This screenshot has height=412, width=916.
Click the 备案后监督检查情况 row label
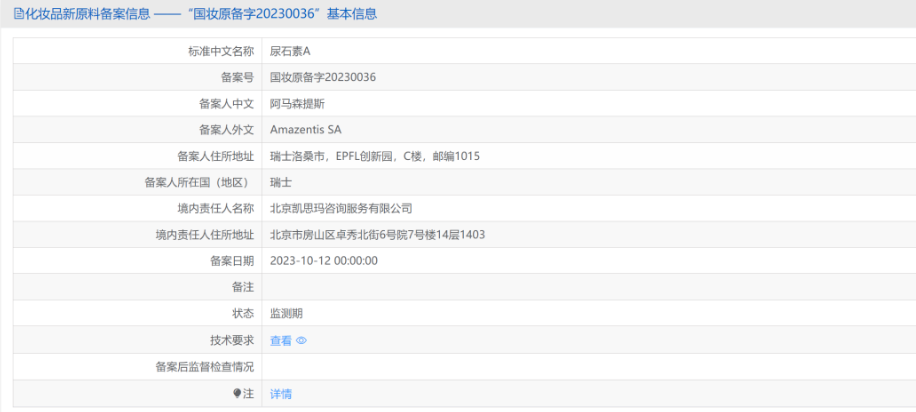[x=205, y=367]
